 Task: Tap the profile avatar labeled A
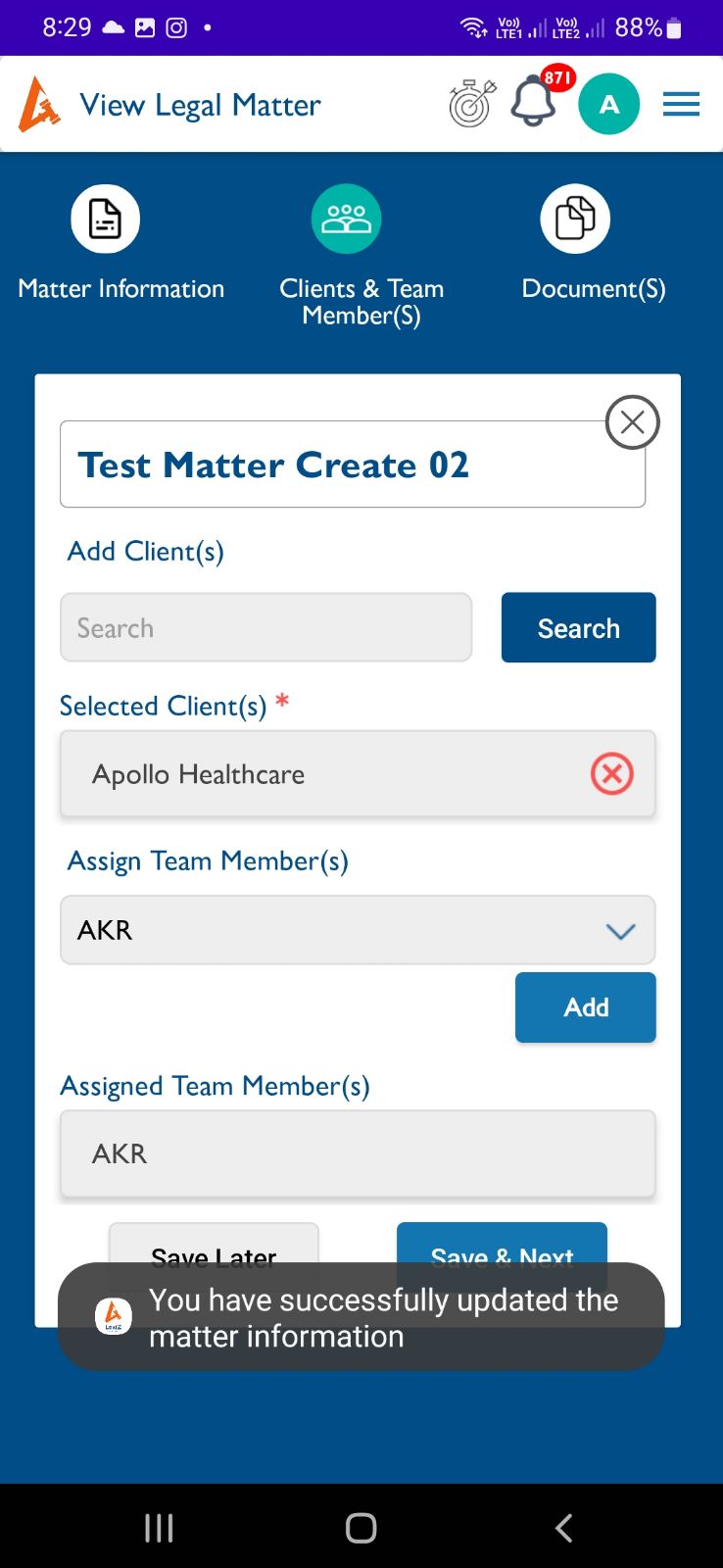(608, 104)
